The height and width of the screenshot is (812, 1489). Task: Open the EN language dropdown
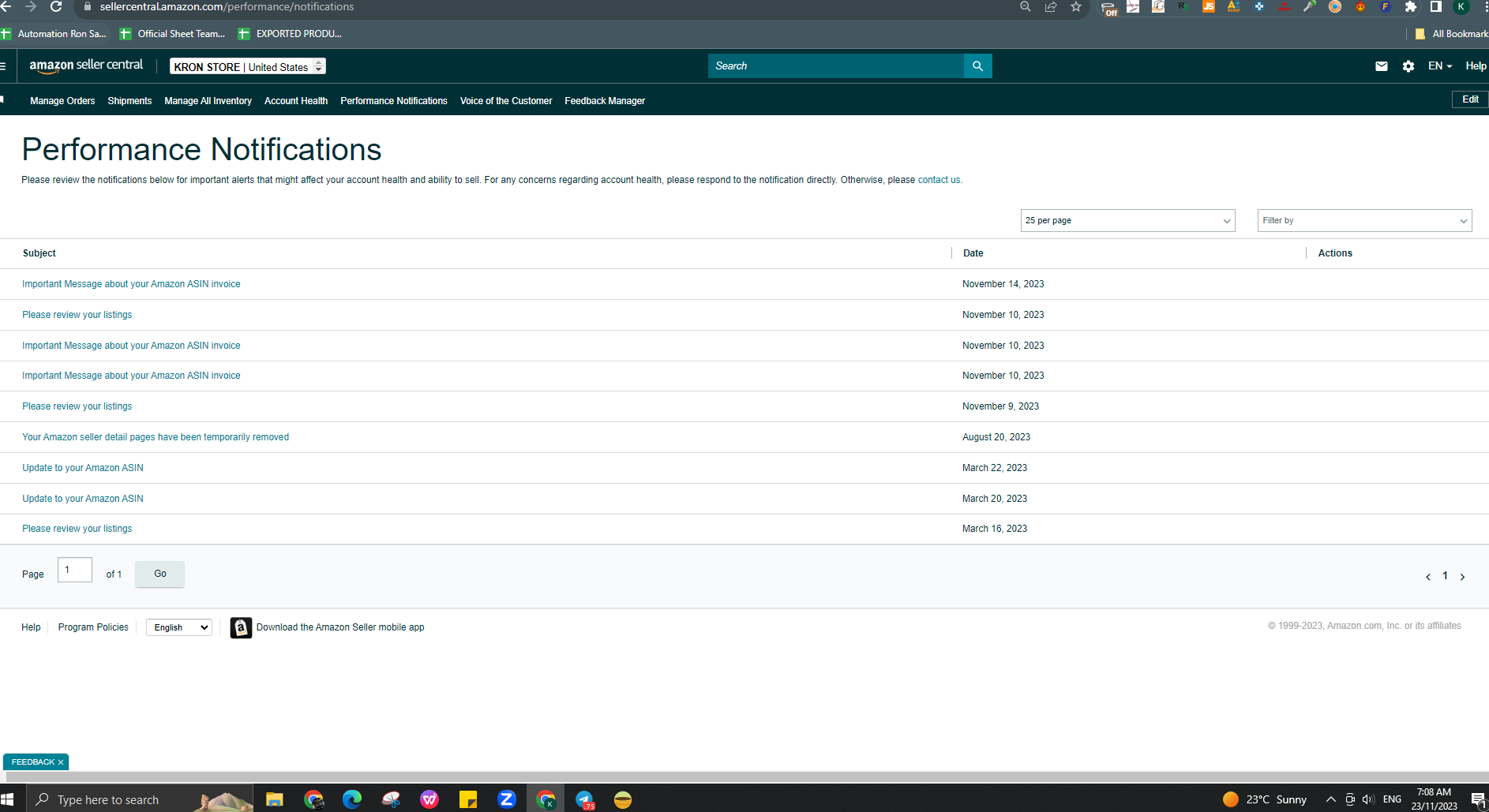1440,66
